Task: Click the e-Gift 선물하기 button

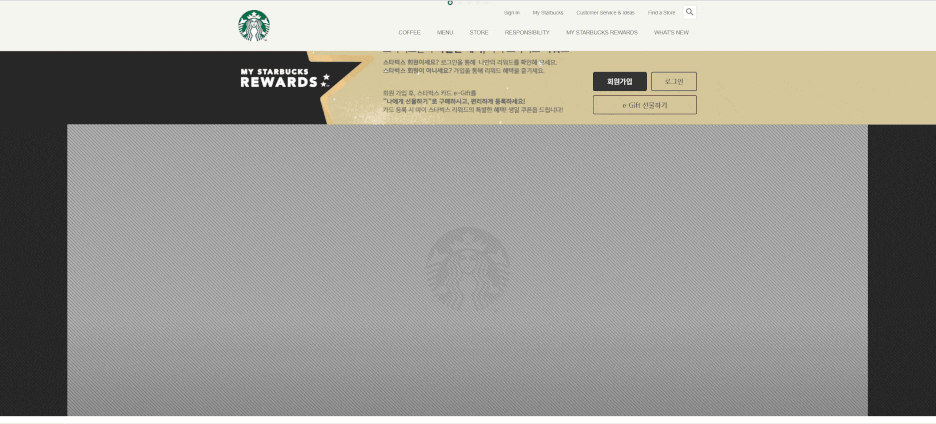Action: (x=645, y=105)
